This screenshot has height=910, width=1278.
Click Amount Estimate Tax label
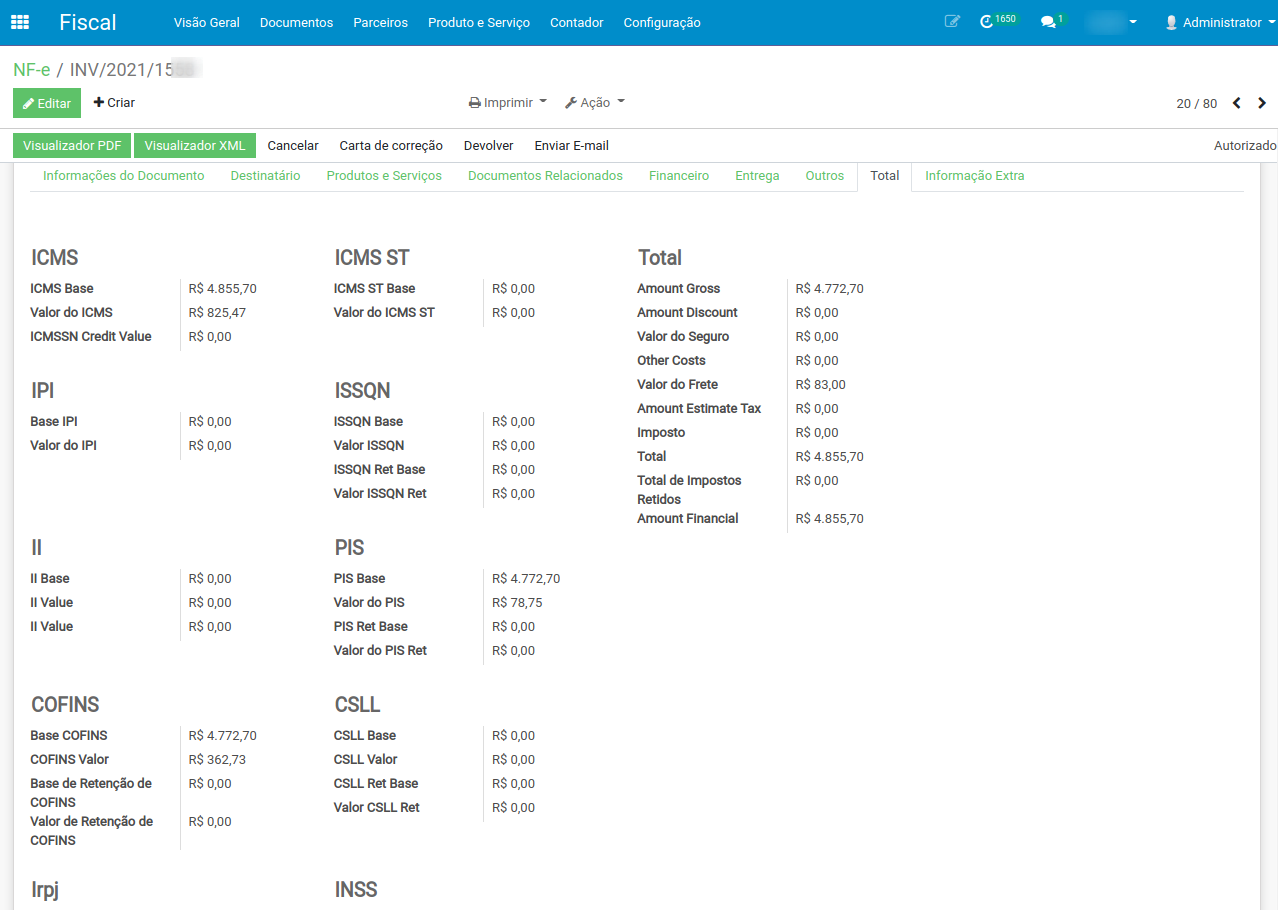click(x=699, y=408)
